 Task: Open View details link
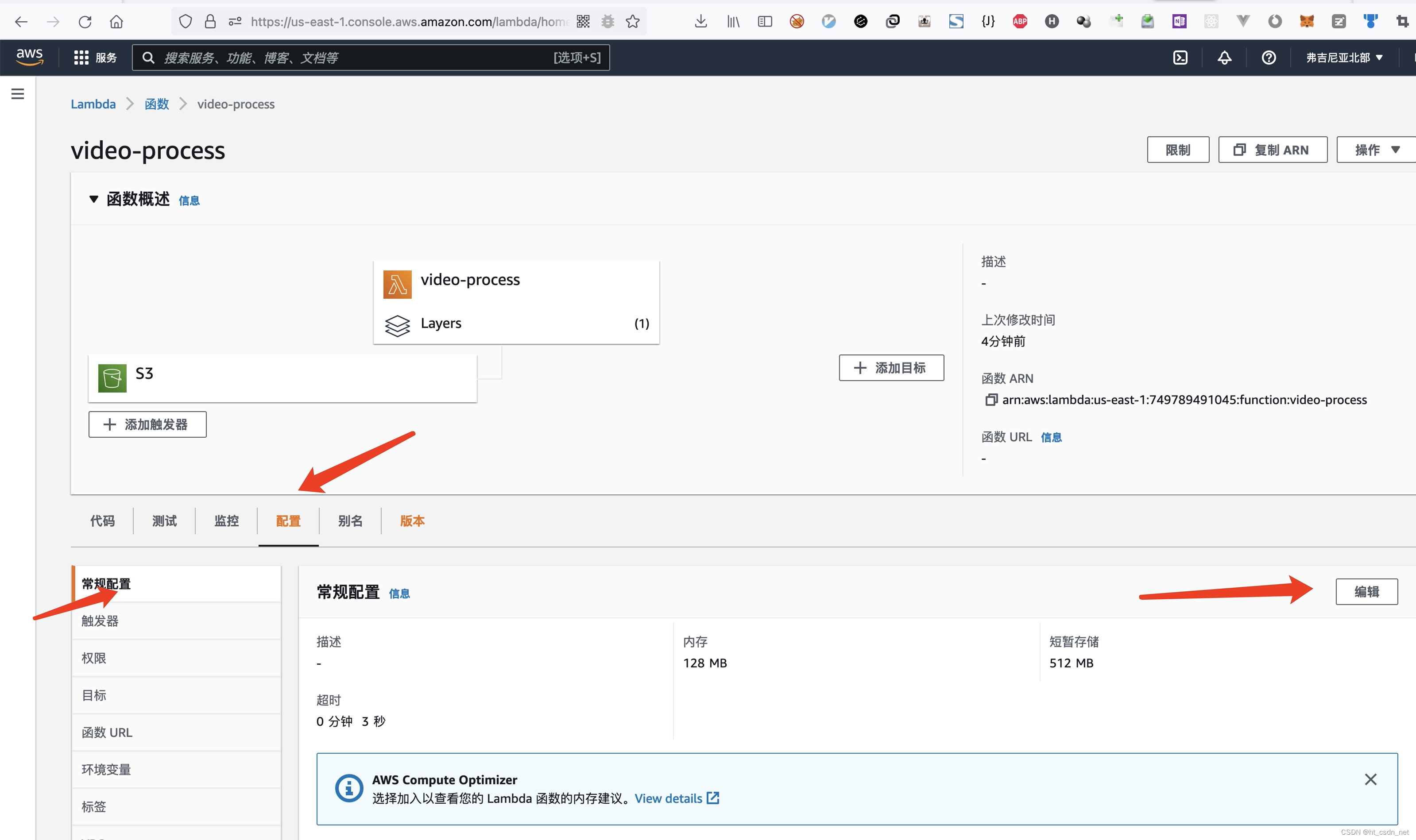[x=677, y=798]
